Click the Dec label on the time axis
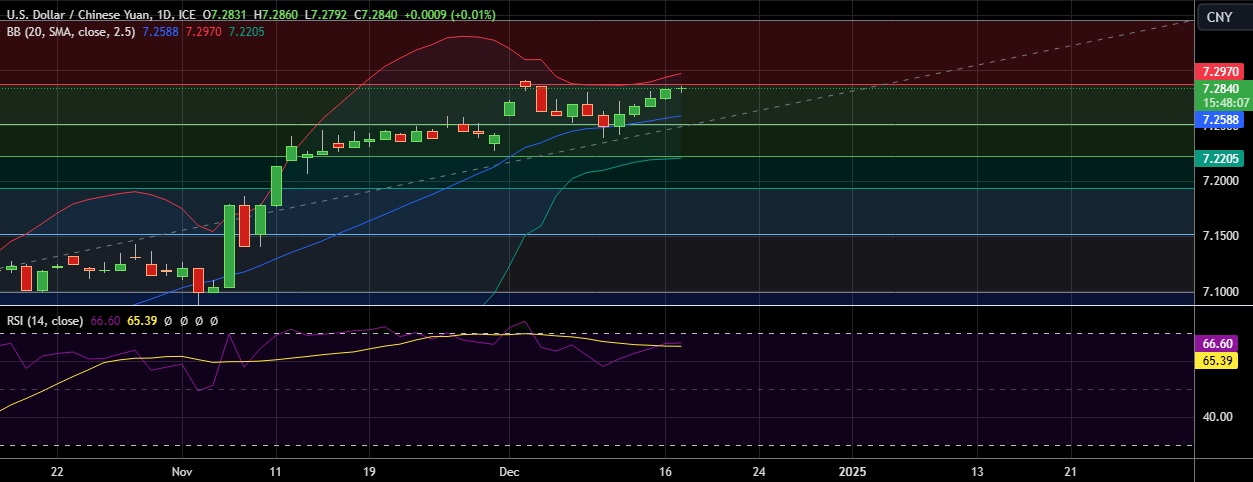Image resolution: width=1253 pixels, height=482 pixels. click(x=509, y=470)
